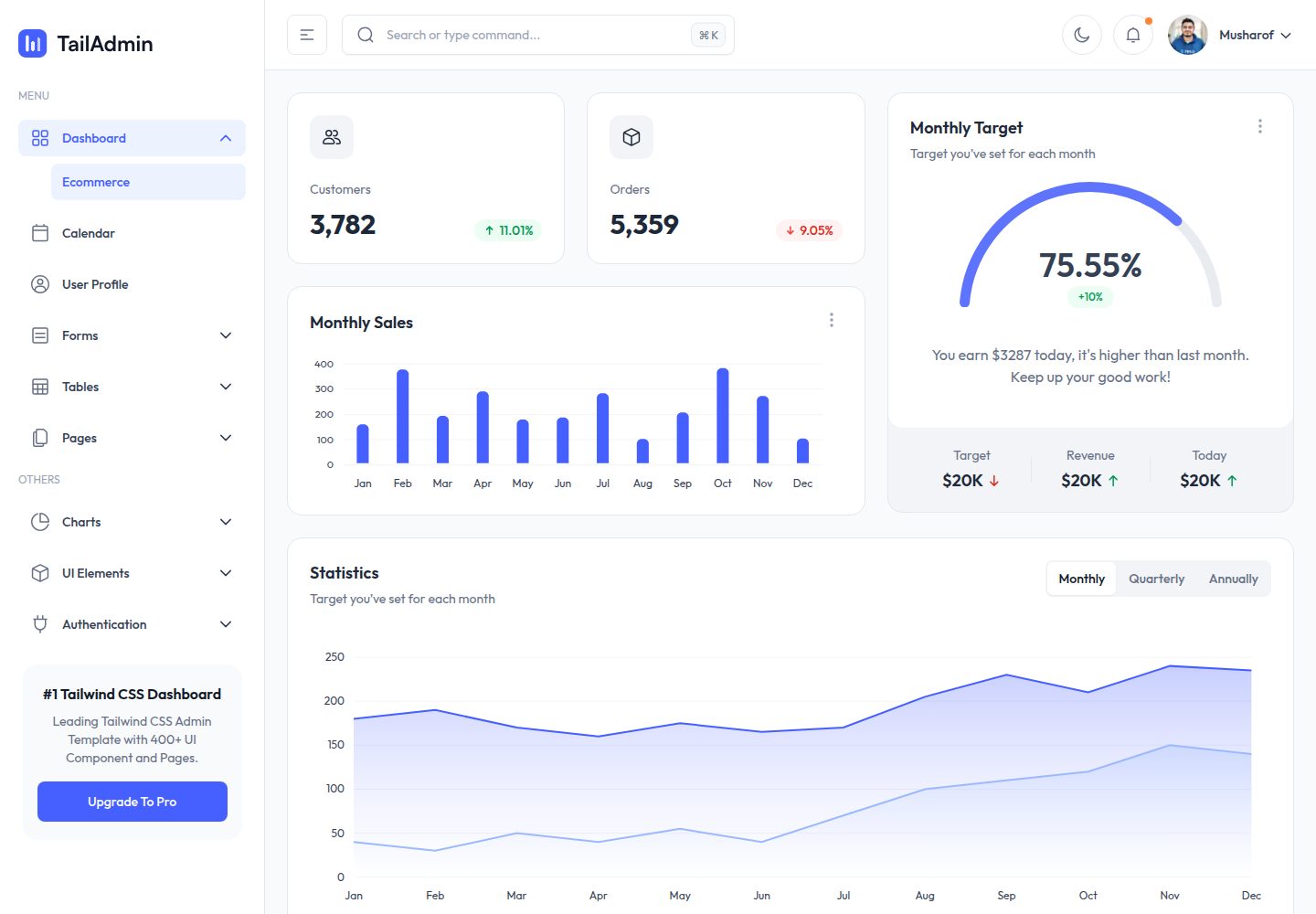Image resolution: width=1316 pixels, height=914 pixels.
Task: Click the Authentication plug icon
Action: point(40,624)
